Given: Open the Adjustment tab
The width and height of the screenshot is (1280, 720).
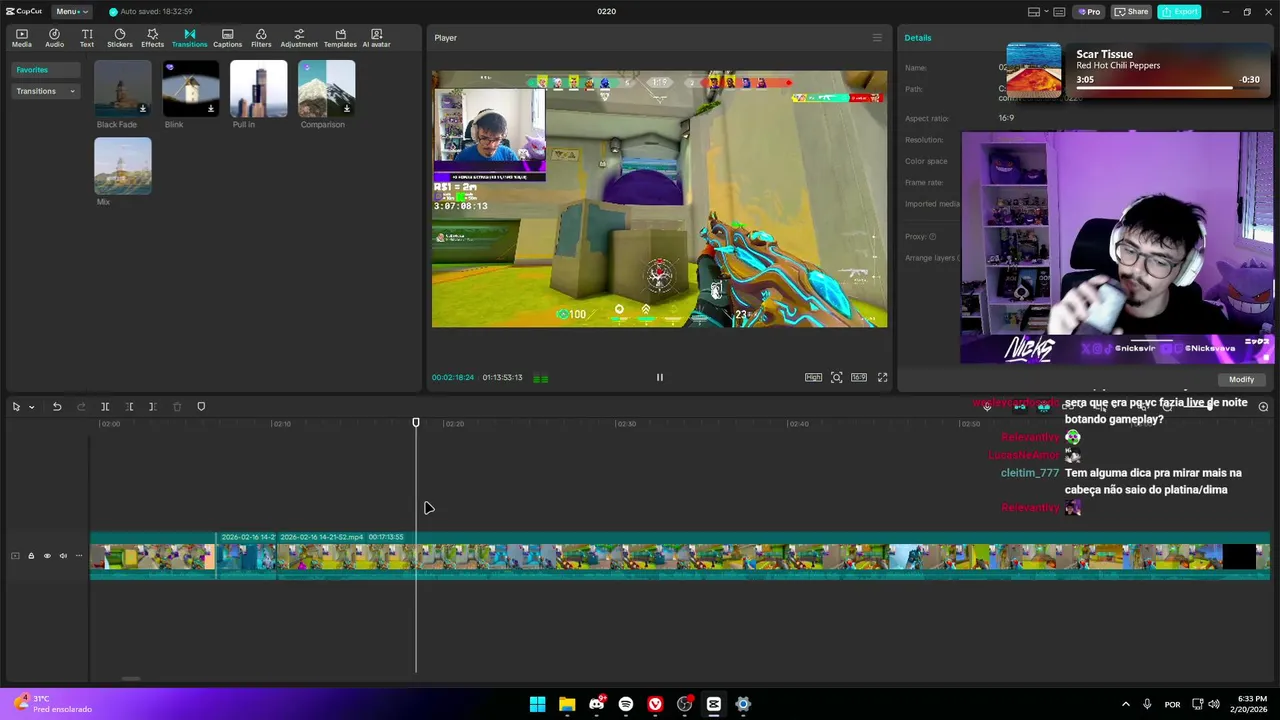Looking at the screenshot, I should 299,38.
